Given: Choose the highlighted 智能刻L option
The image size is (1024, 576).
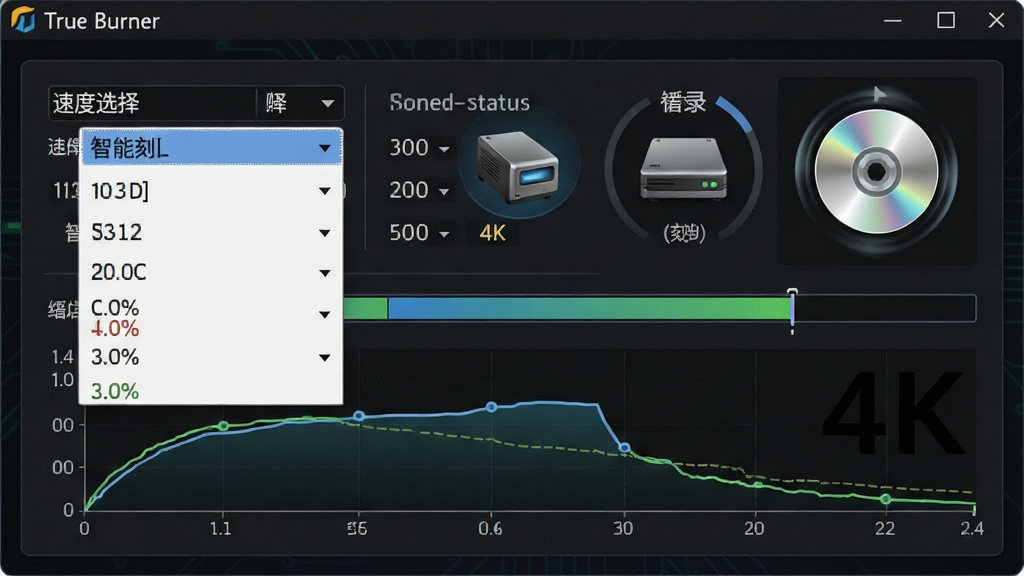Looking at the screenshot, I should coord(212,148).
